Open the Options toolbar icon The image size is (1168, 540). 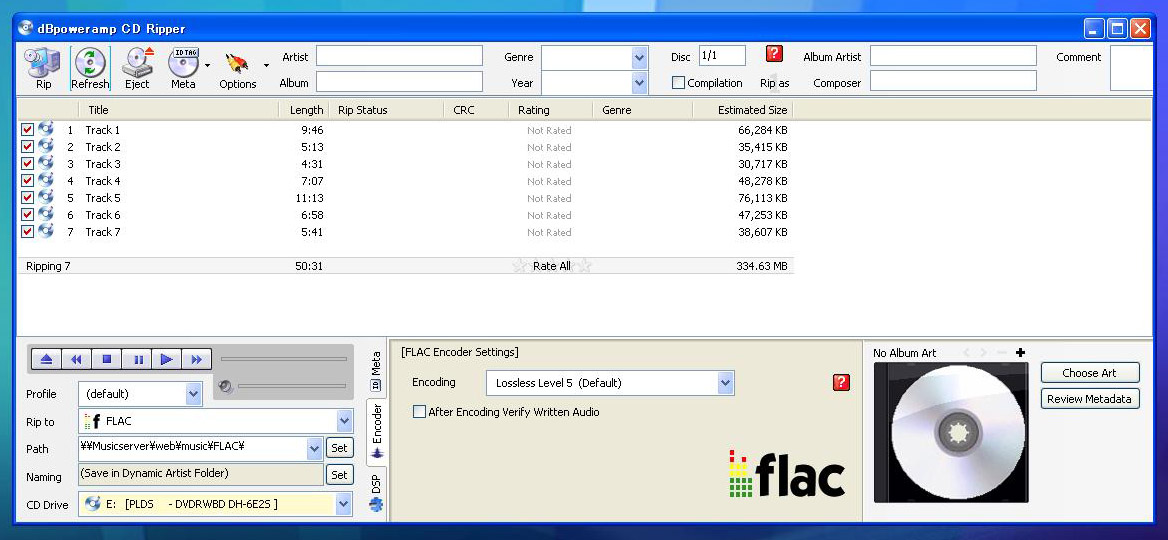[x=238, y=69]
